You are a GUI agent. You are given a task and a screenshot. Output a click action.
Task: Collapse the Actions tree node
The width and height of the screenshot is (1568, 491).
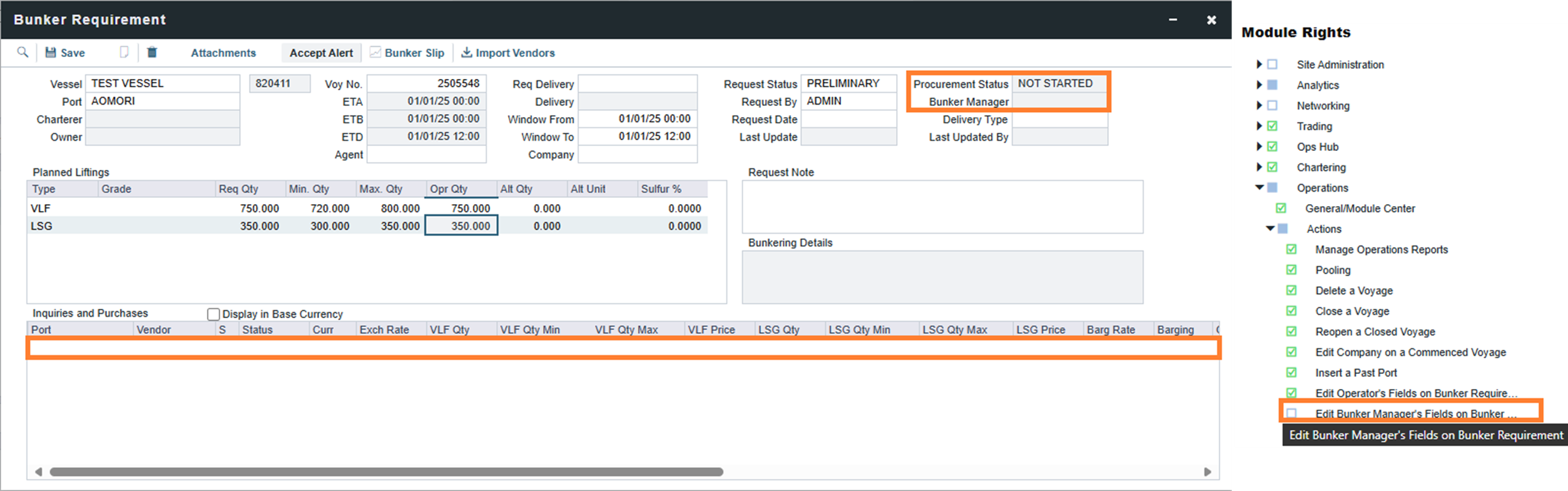1270,229
